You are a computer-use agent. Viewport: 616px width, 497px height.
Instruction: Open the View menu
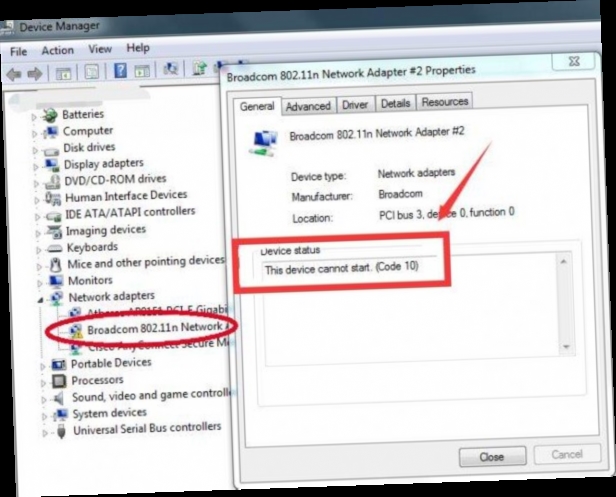tap(100, 49)
